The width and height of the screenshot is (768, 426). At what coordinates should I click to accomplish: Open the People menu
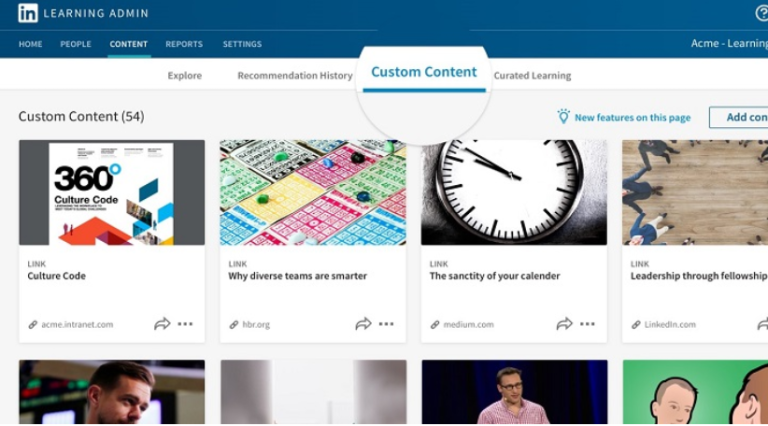[x=76, y=44]
